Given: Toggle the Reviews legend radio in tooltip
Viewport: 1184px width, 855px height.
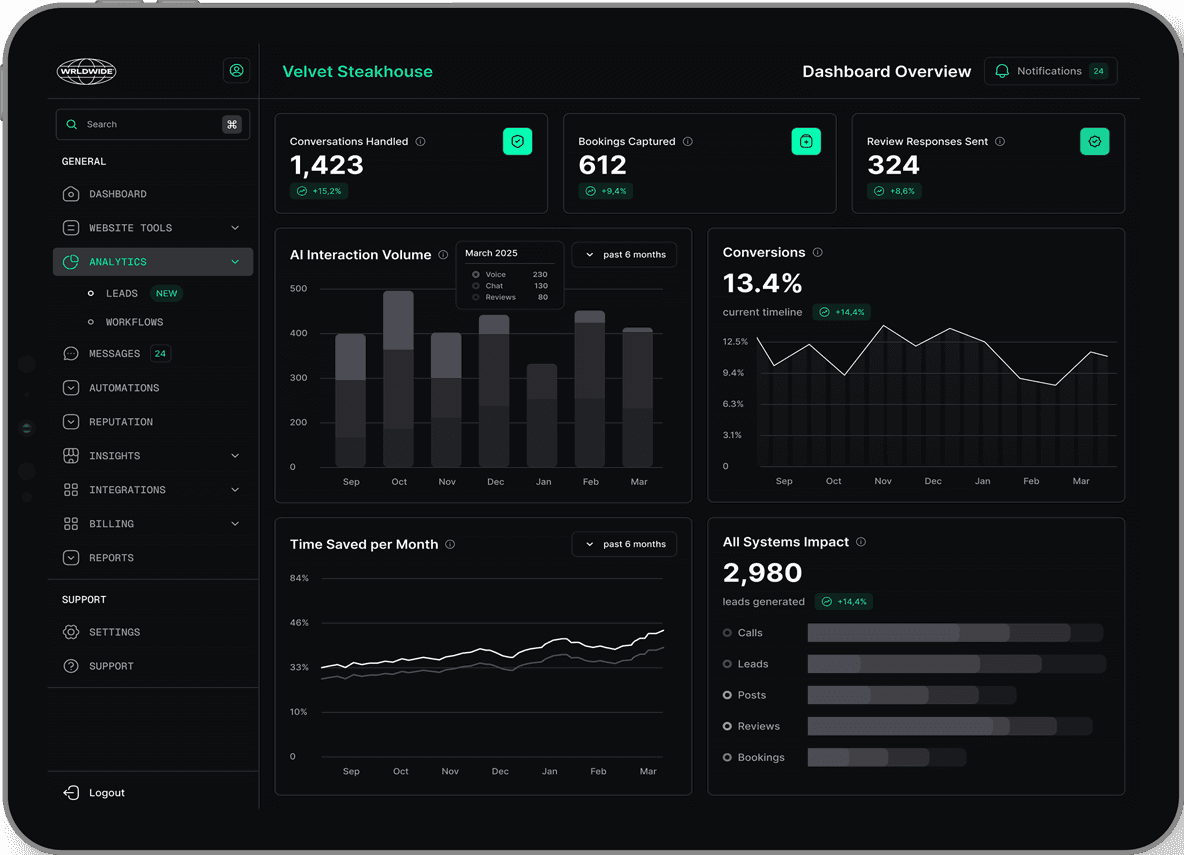Looking at the screenshot, I should 476,297.
